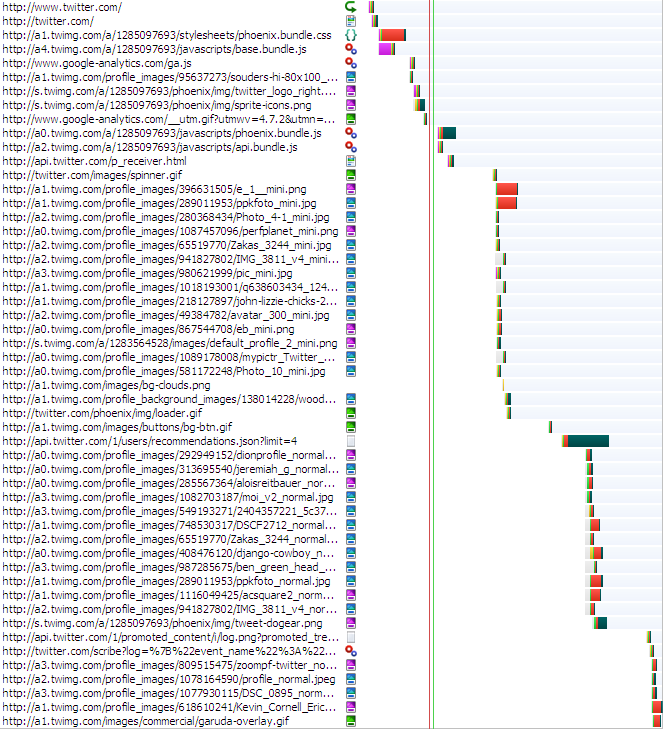This screenshot has height=729, width=663.
Task: Click PNG icon for default_profile_2_mini.png
Action: click(351, 343)
